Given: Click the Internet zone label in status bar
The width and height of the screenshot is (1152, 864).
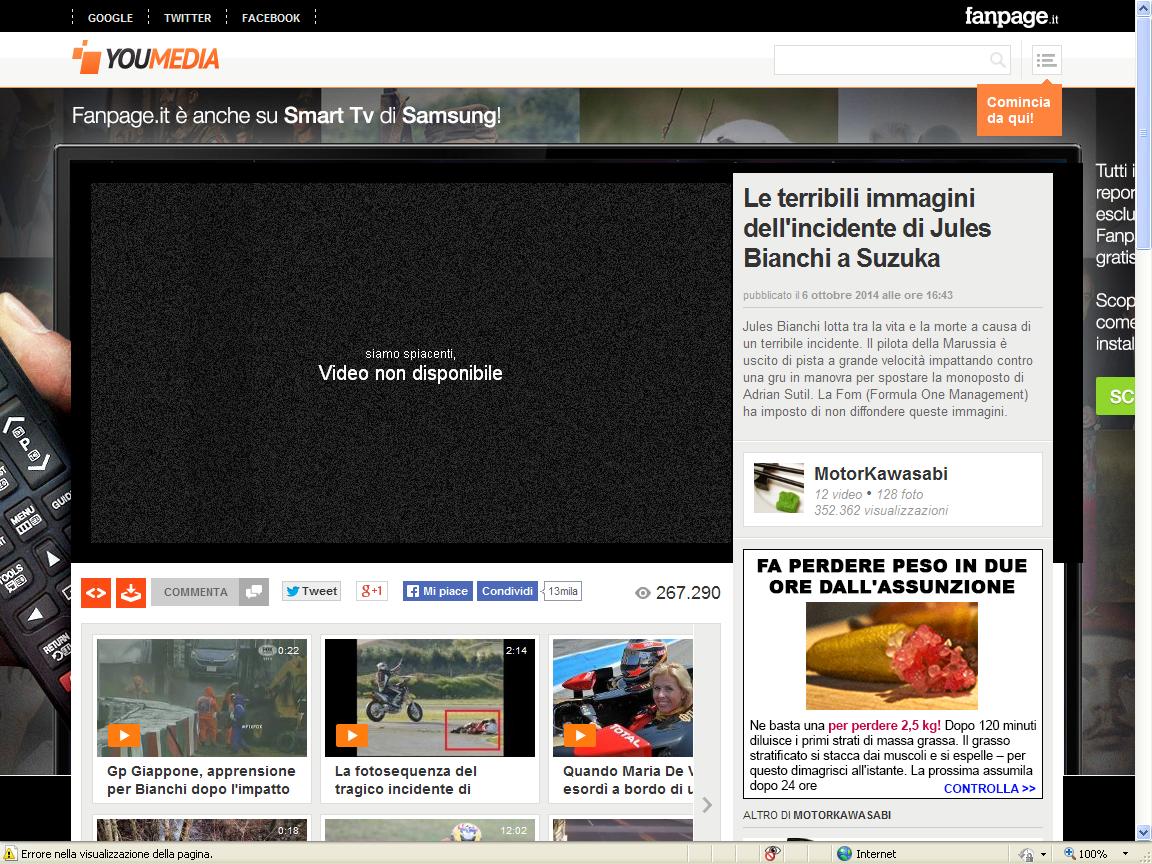Looking at the screenshot, I should 876,854.
